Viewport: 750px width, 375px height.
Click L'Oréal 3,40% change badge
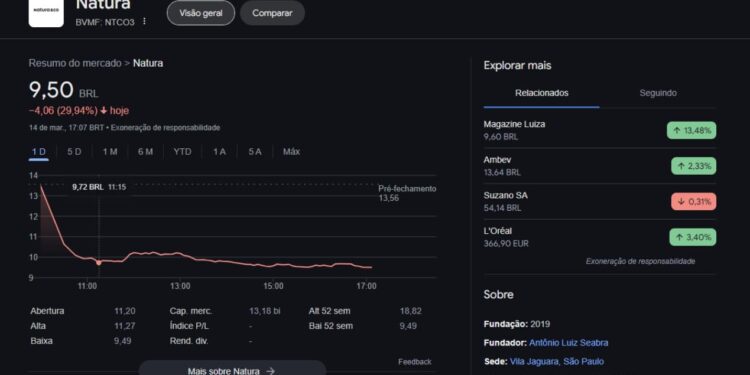(x=693, y=237)
